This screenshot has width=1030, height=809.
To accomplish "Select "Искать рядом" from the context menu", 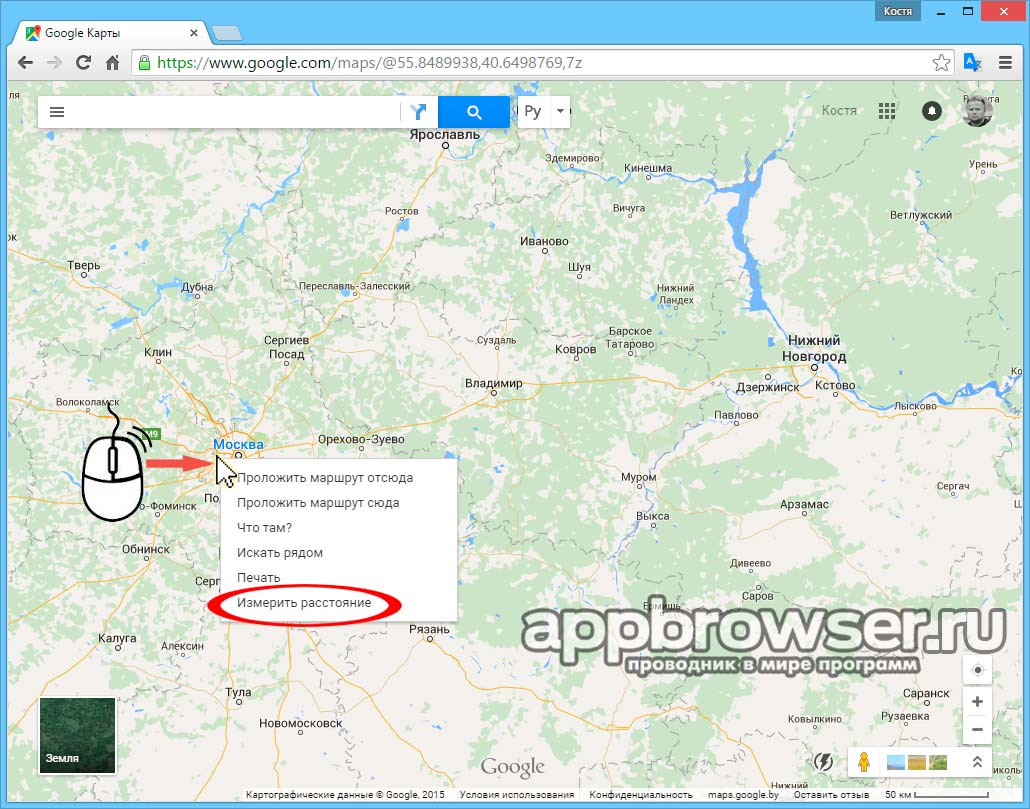I will pyautogui.click(x=280, y=553).
